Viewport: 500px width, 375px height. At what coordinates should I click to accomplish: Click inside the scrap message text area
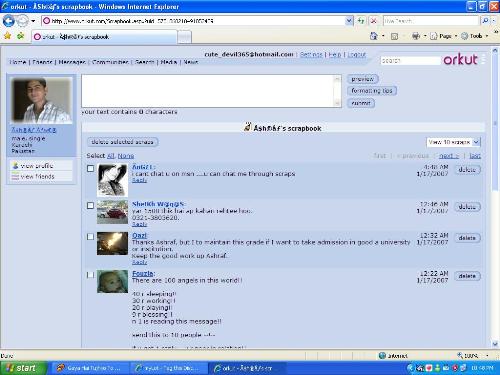(x=208, y=91)
